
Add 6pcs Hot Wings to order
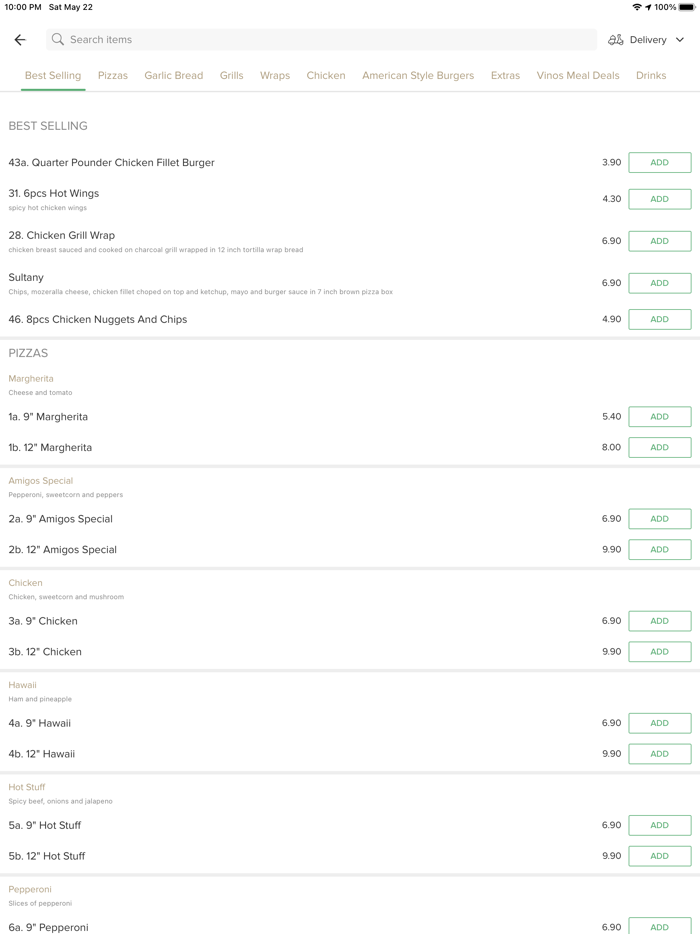[659, 199]
